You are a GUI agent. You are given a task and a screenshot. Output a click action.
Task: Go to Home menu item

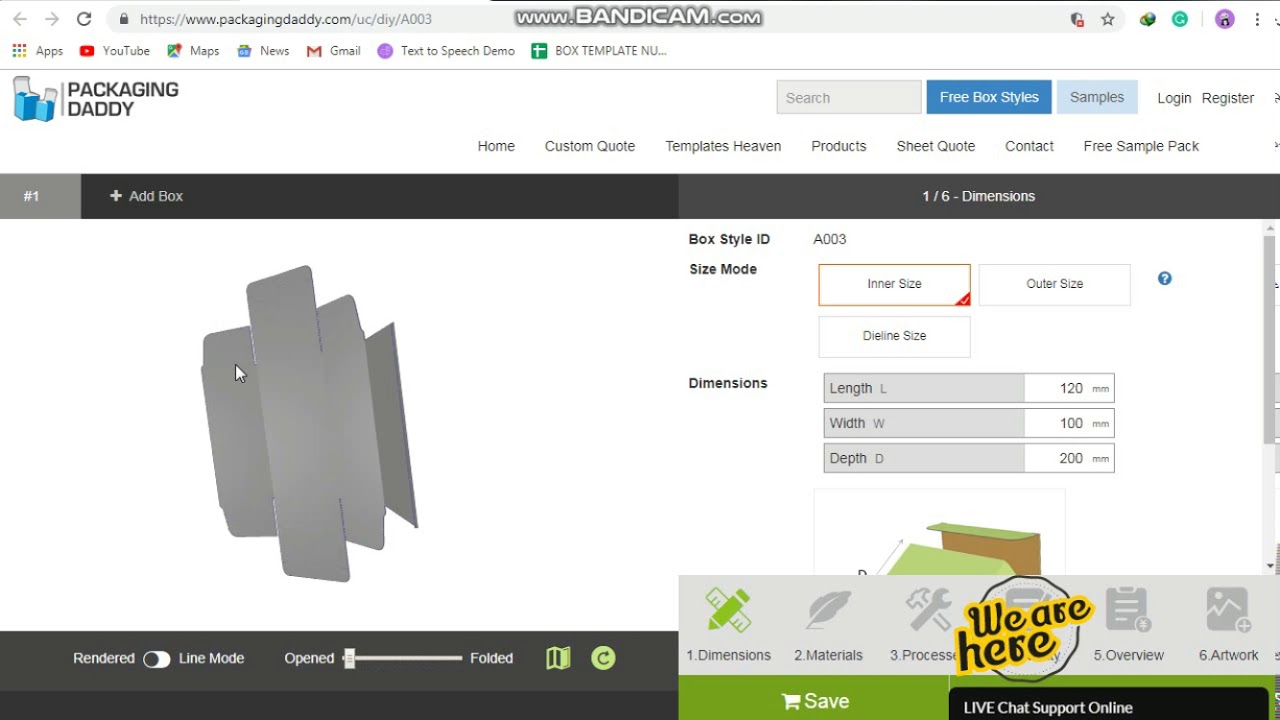[496, 146]
